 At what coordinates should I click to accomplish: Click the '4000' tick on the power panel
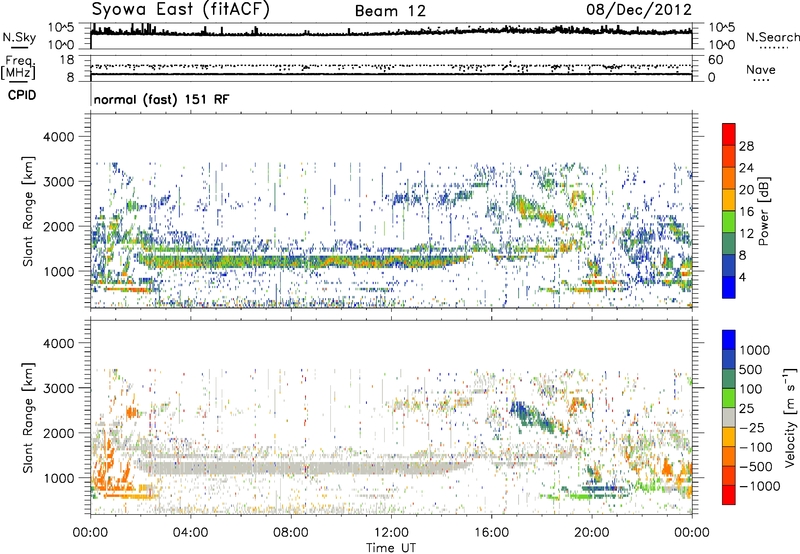[x=59, y=137]
